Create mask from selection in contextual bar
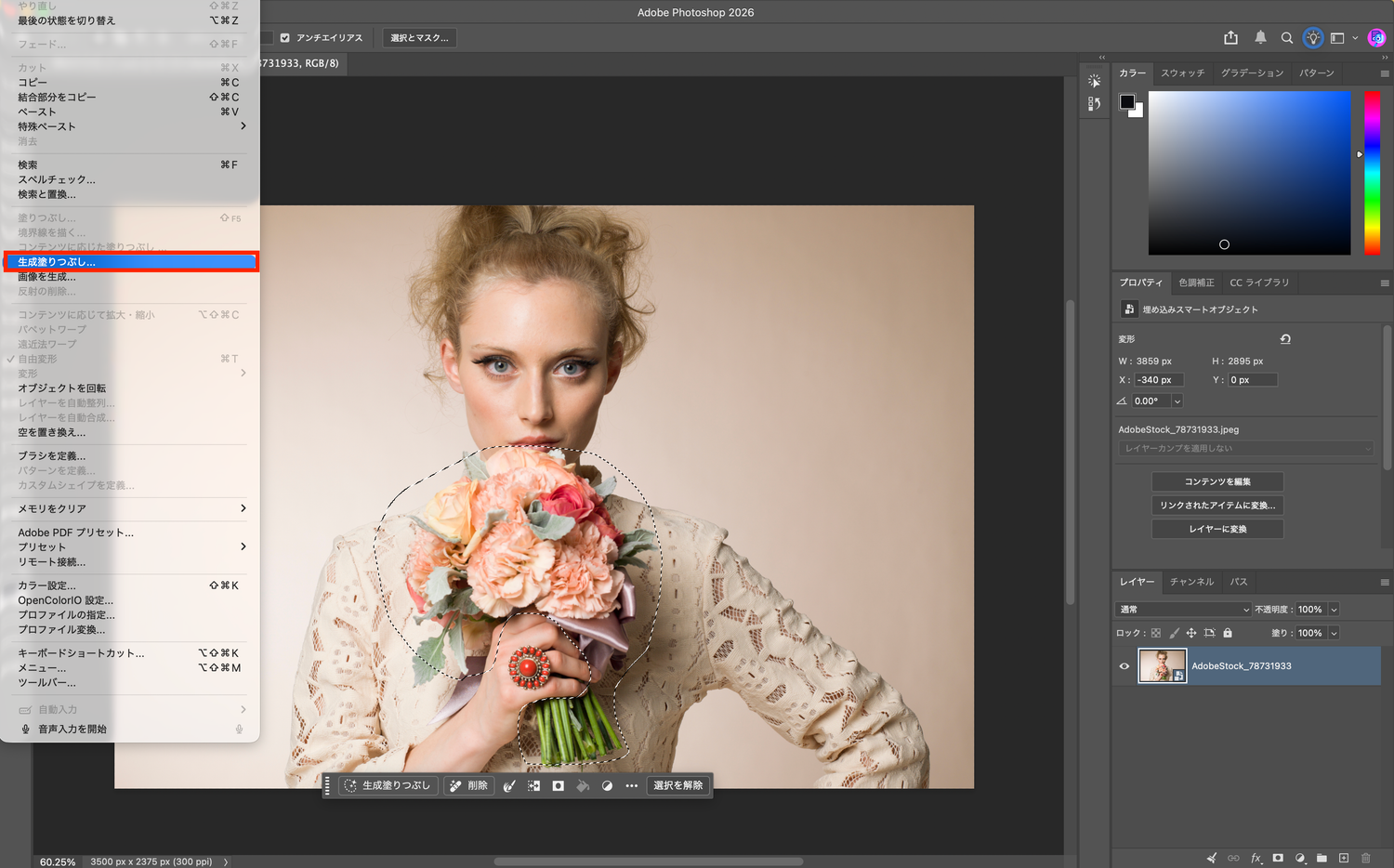1394x868 pixels. 558,785
